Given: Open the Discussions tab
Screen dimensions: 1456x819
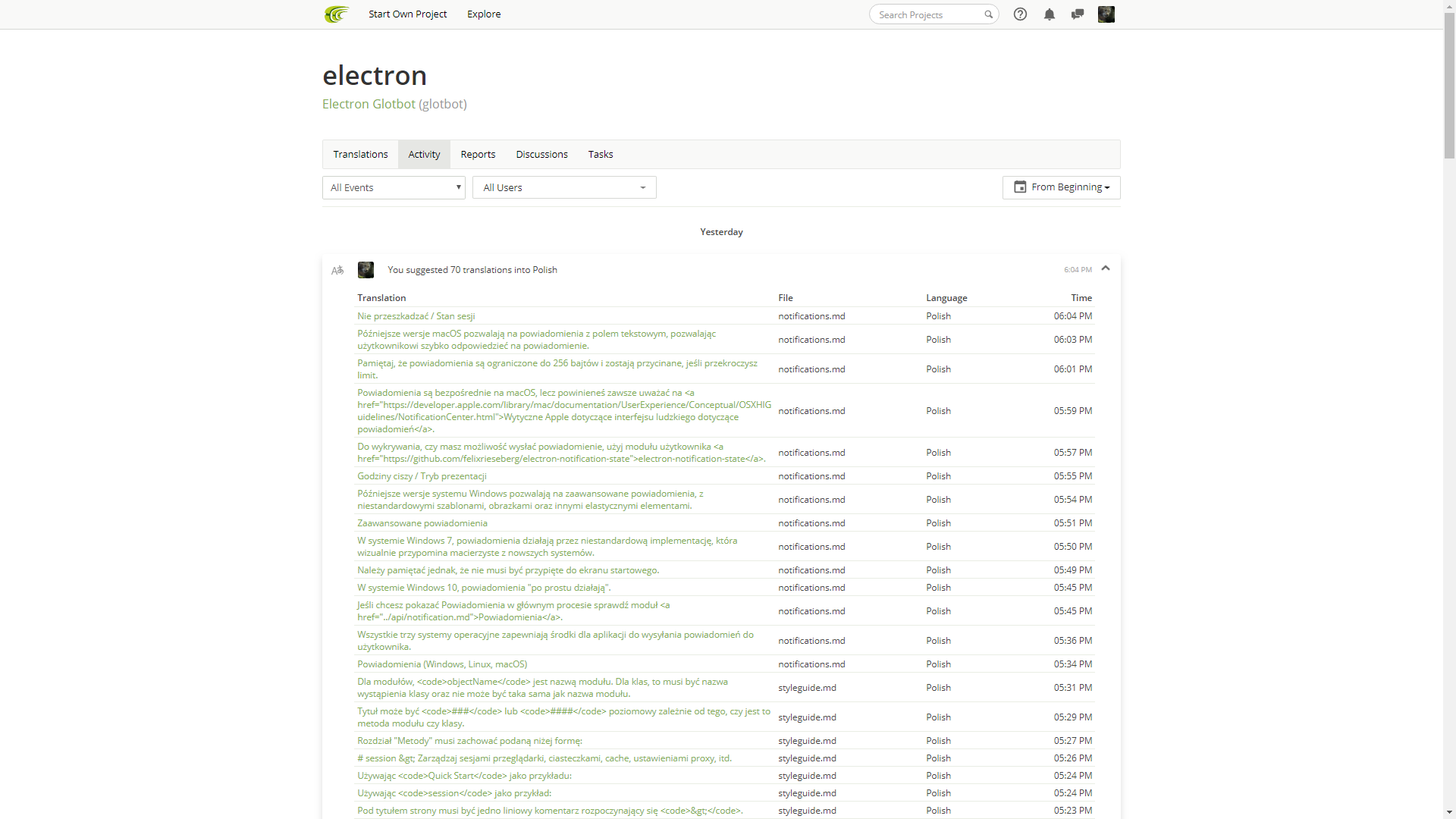Looking at the screenshot, I should click(541, 155).
